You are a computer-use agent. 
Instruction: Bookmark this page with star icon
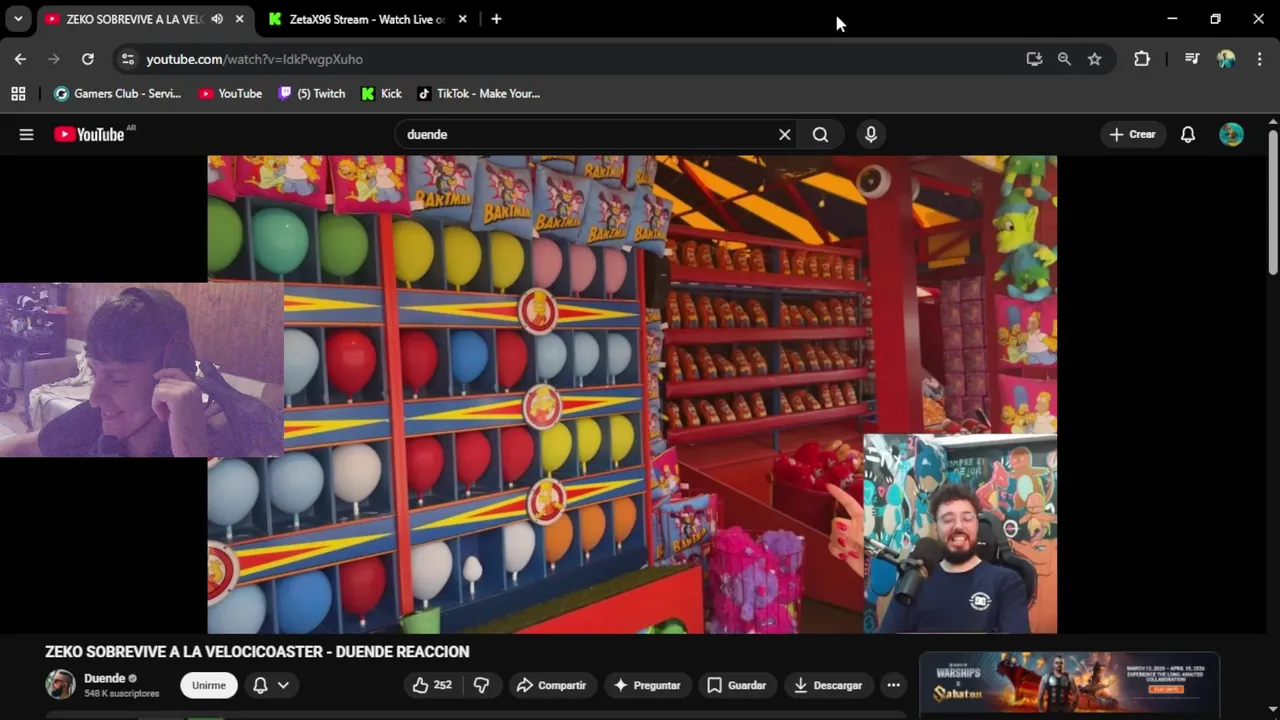point(1095,59)
